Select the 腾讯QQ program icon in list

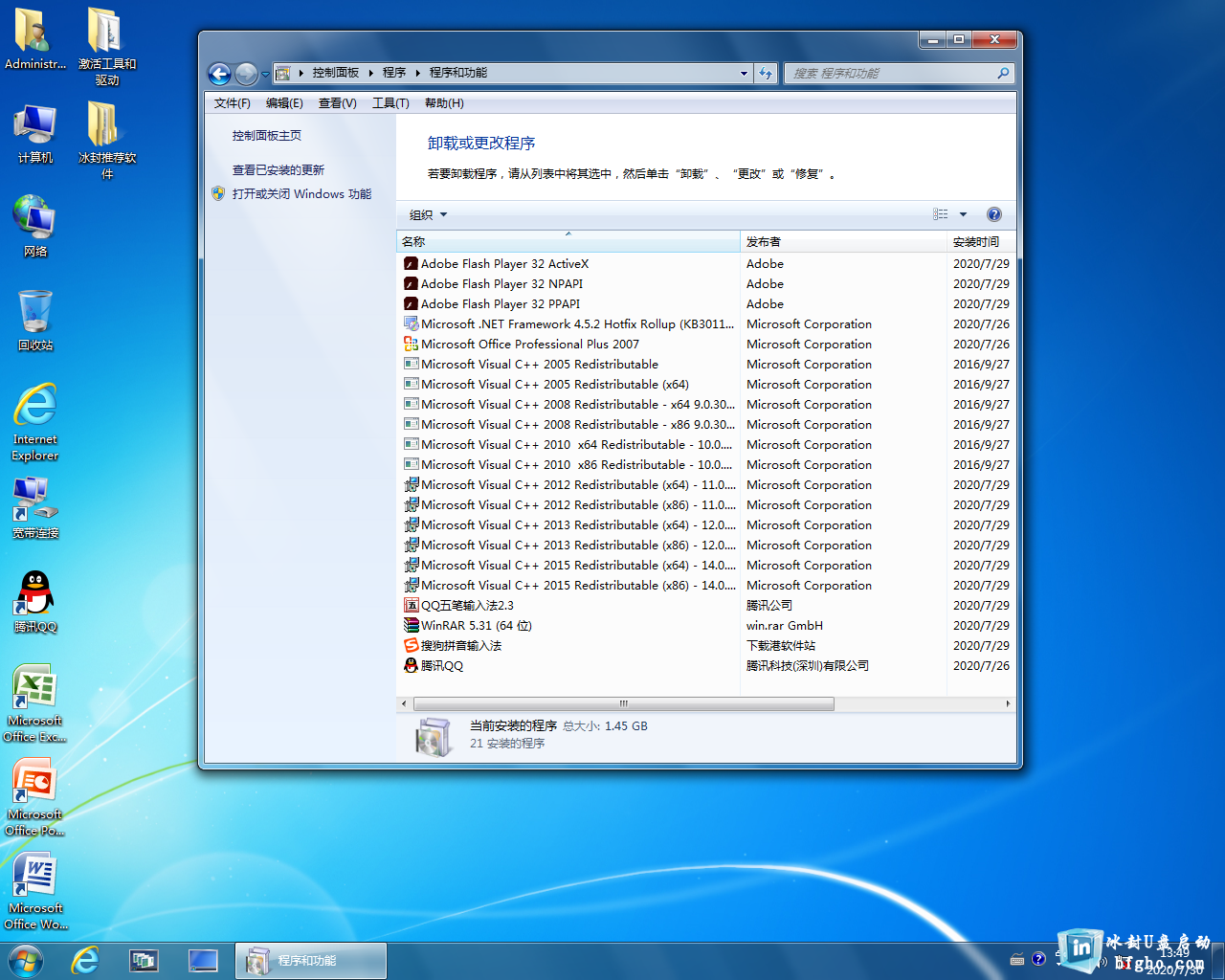click(411, 665)
